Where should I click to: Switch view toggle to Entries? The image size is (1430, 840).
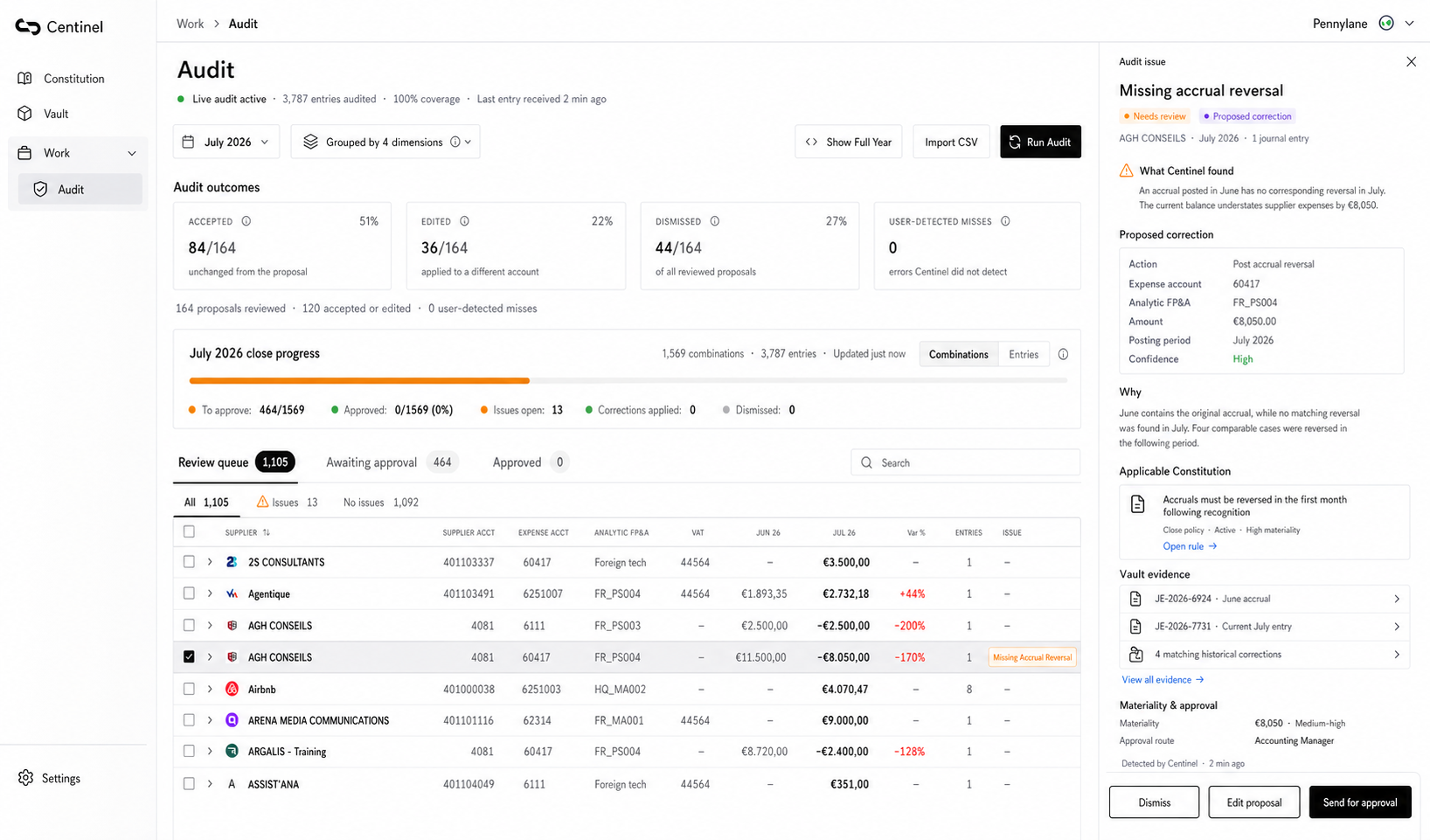pyautogui.click(x=1024, y=354)
